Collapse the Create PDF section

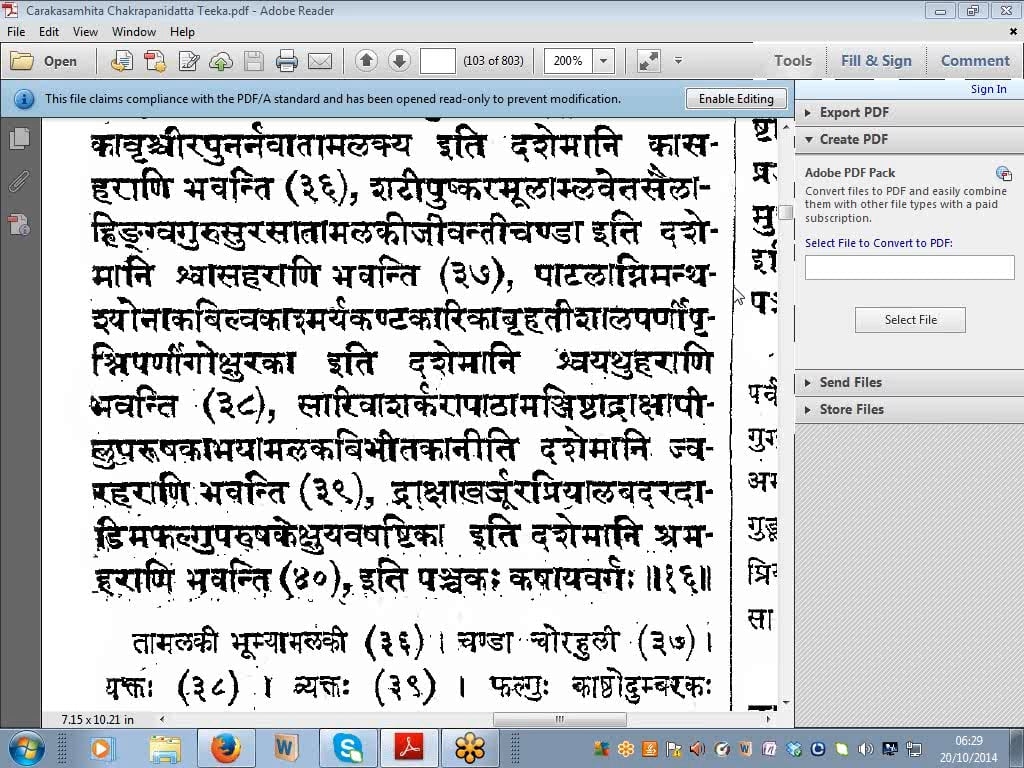click(x=853, y=139)
